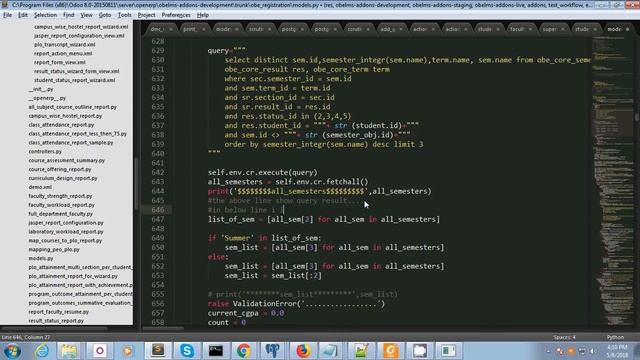Open Firefox from the taskbar

coord(303,351)
